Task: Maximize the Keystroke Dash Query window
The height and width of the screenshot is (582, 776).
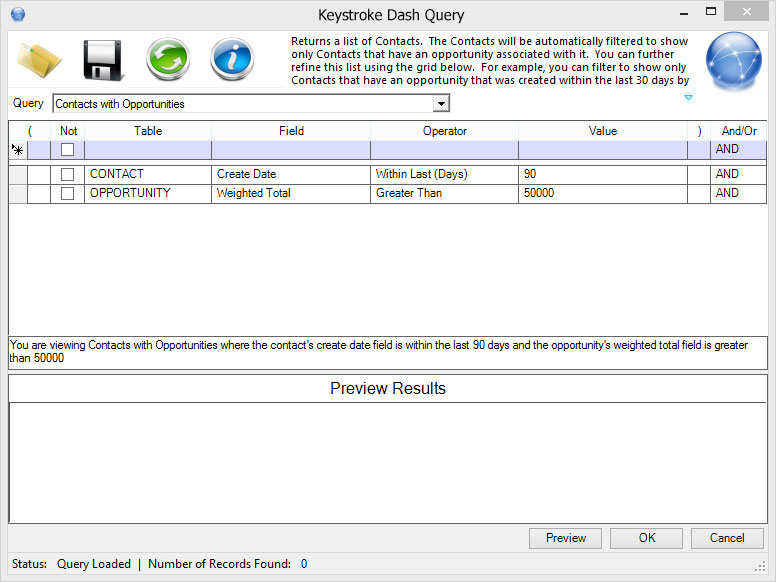Action: [711, 12]
